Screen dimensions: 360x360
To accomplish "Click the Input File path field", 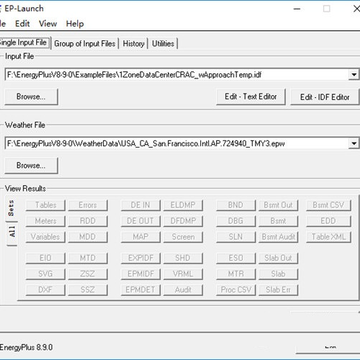I will pyautogui.click(x=177, y=75).
